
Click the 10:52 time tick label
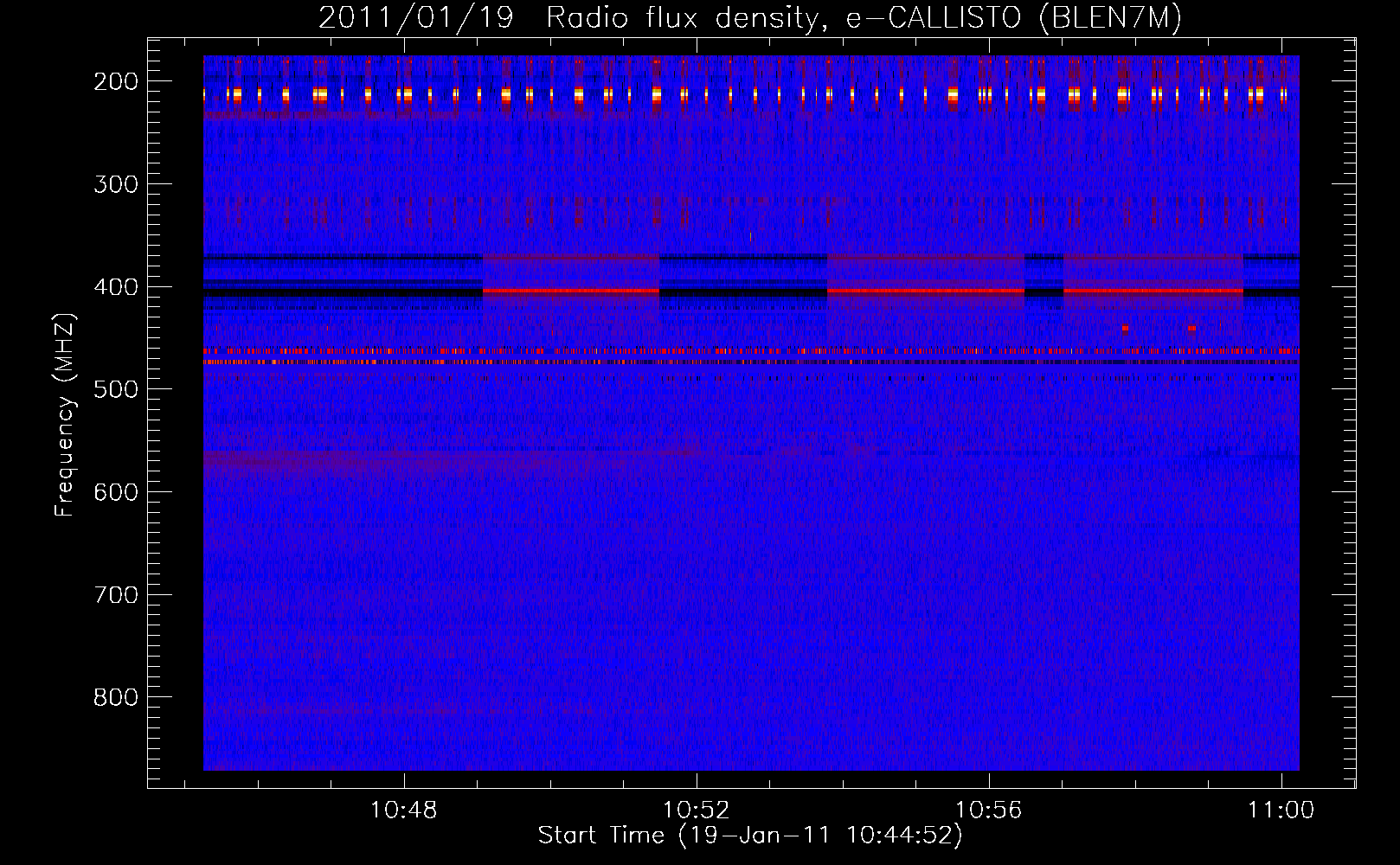tap(696, 811)
